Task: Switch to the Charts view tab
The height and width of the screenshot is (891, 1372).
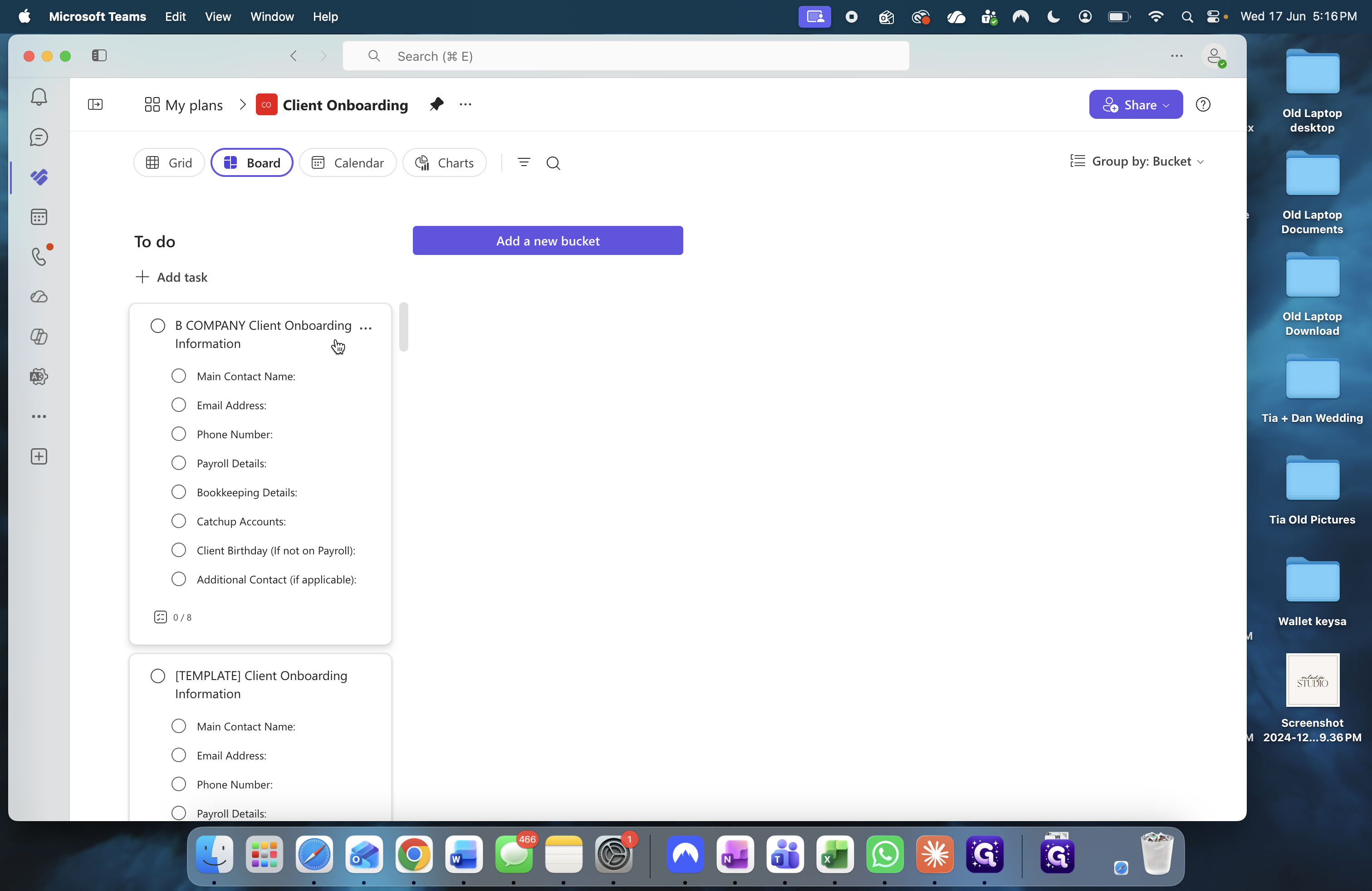Action: 445,162
